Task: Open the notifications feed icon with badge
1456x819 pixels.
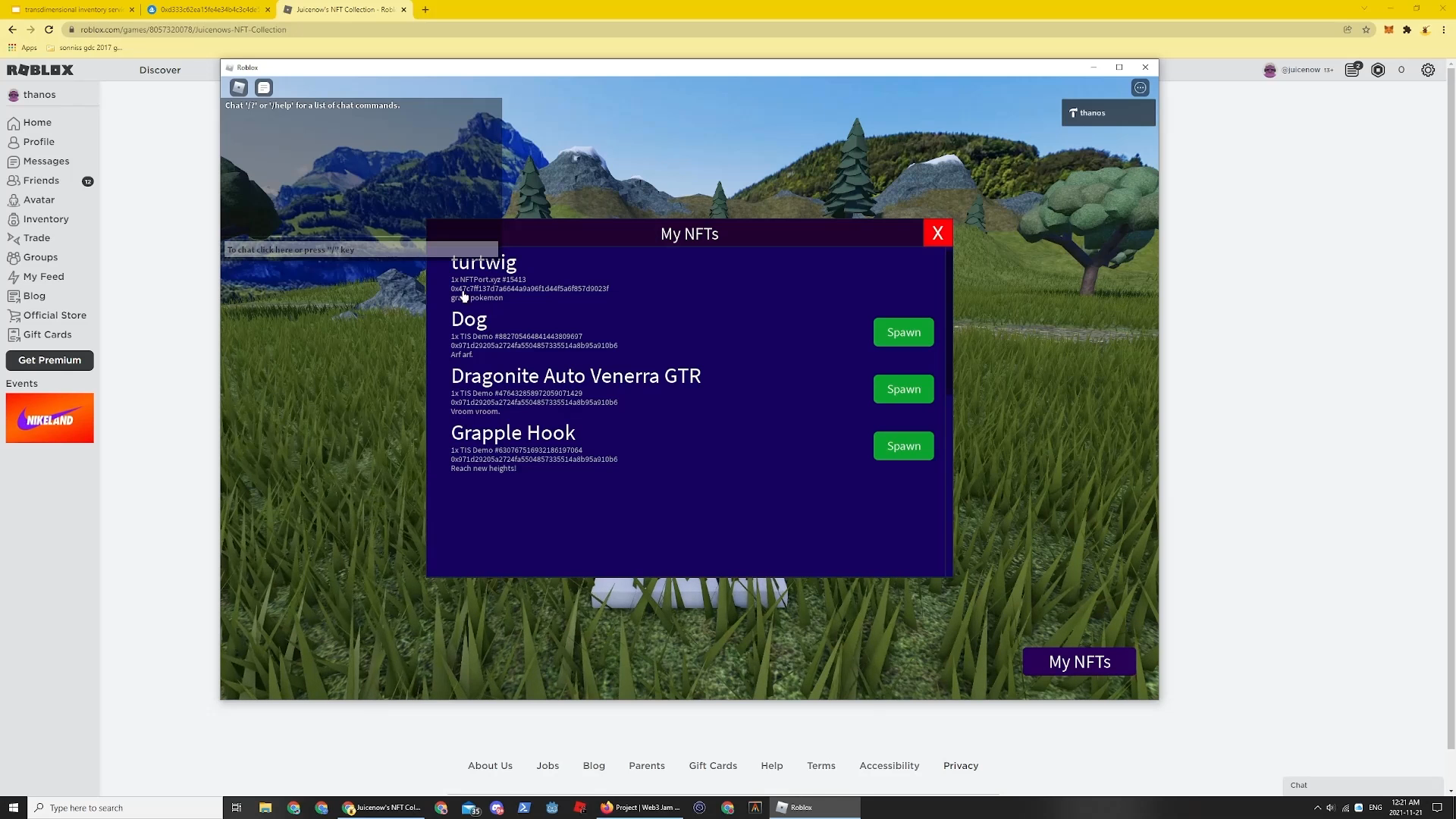Action: (x=1353, y=70)
